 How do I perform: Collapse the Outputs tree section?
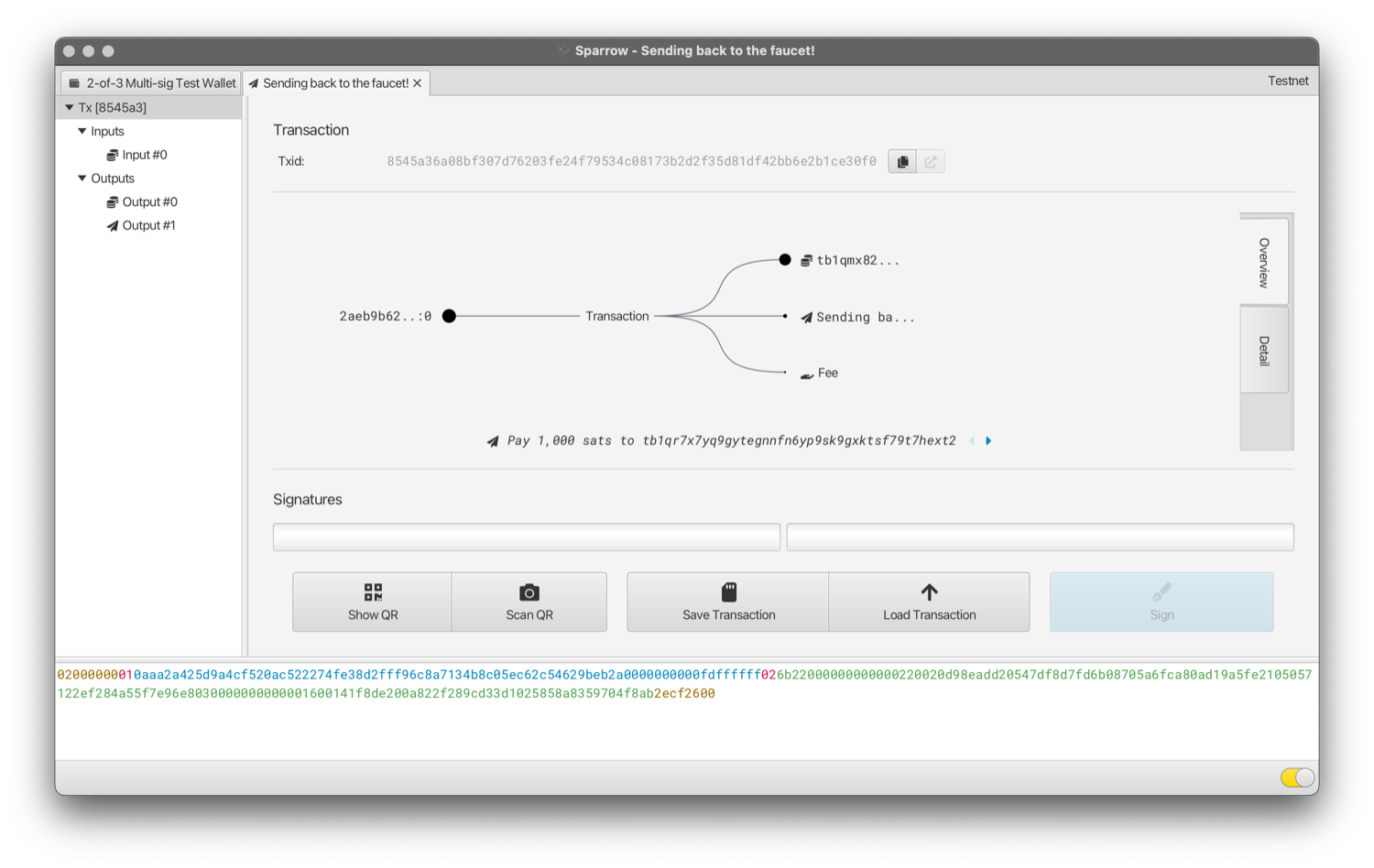click(x=82, y=179)
